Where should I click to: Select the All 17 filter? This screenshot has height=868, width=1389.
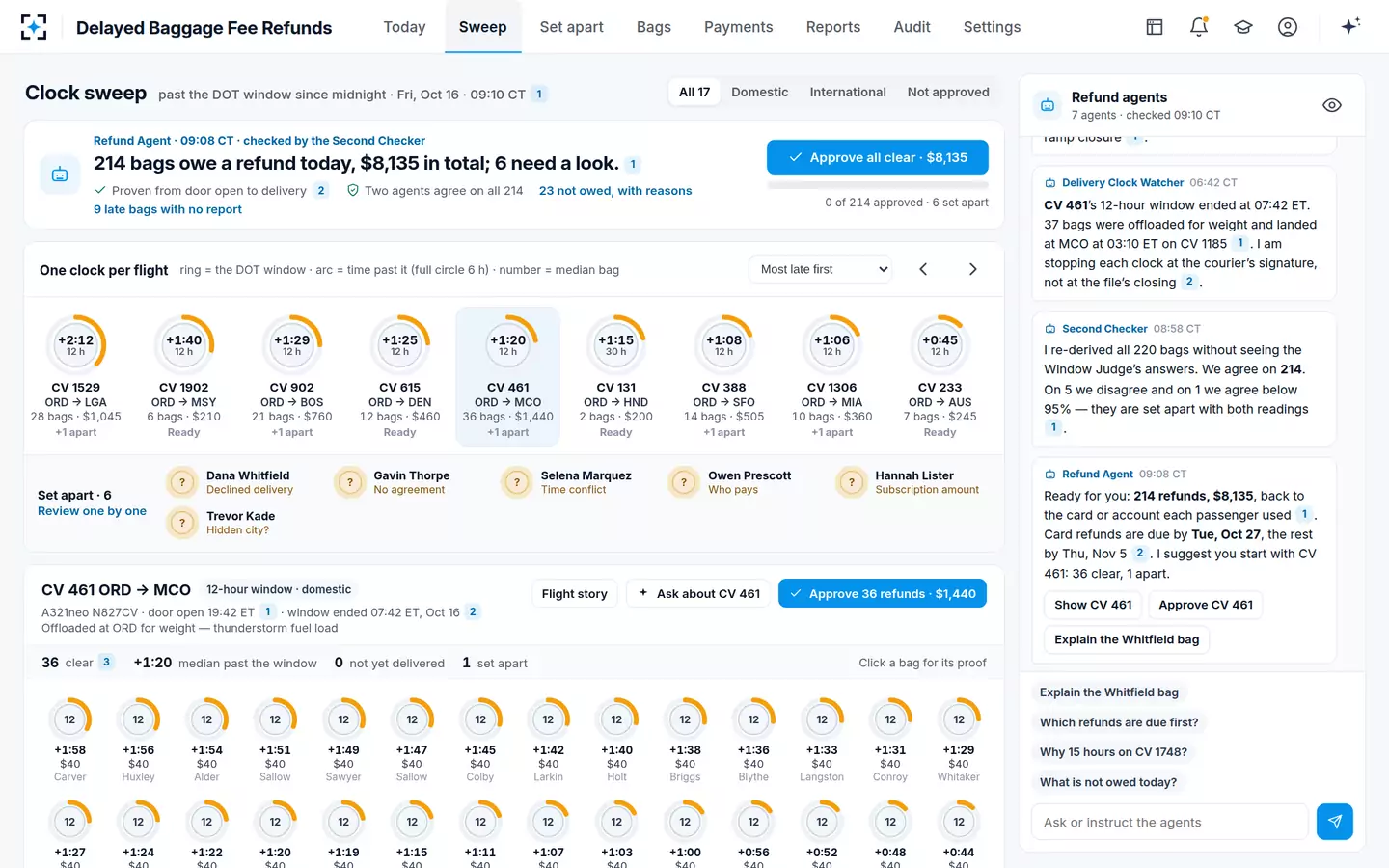(x=694, y=93)
